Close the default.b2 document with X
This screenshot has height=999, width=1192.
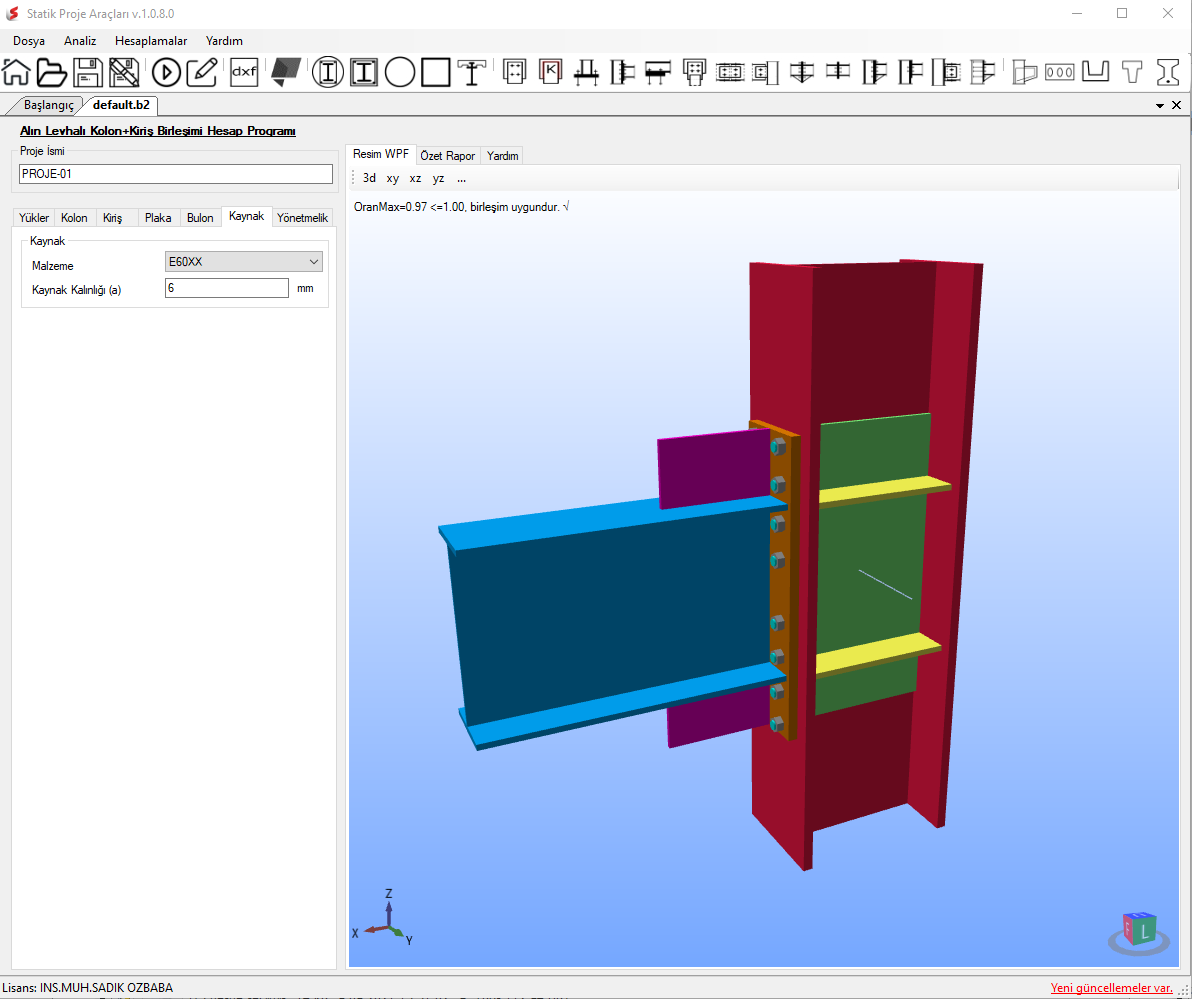1177,105
